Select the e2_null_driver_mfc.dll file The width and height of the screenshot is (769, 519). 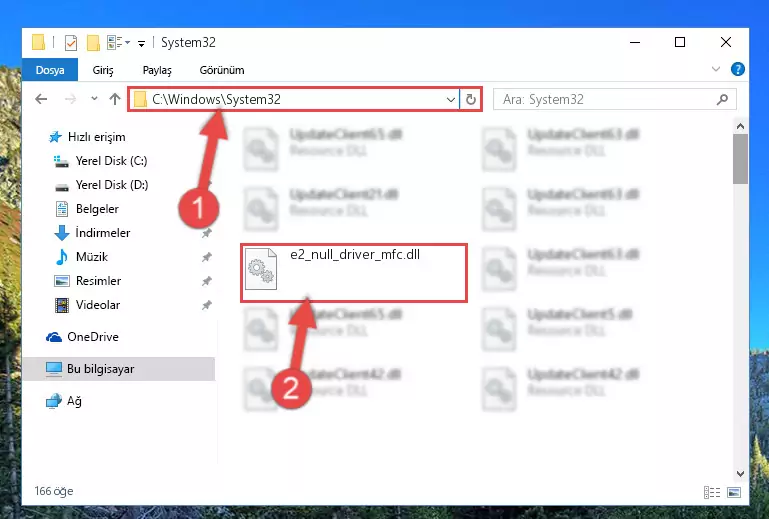click(354, 273)
